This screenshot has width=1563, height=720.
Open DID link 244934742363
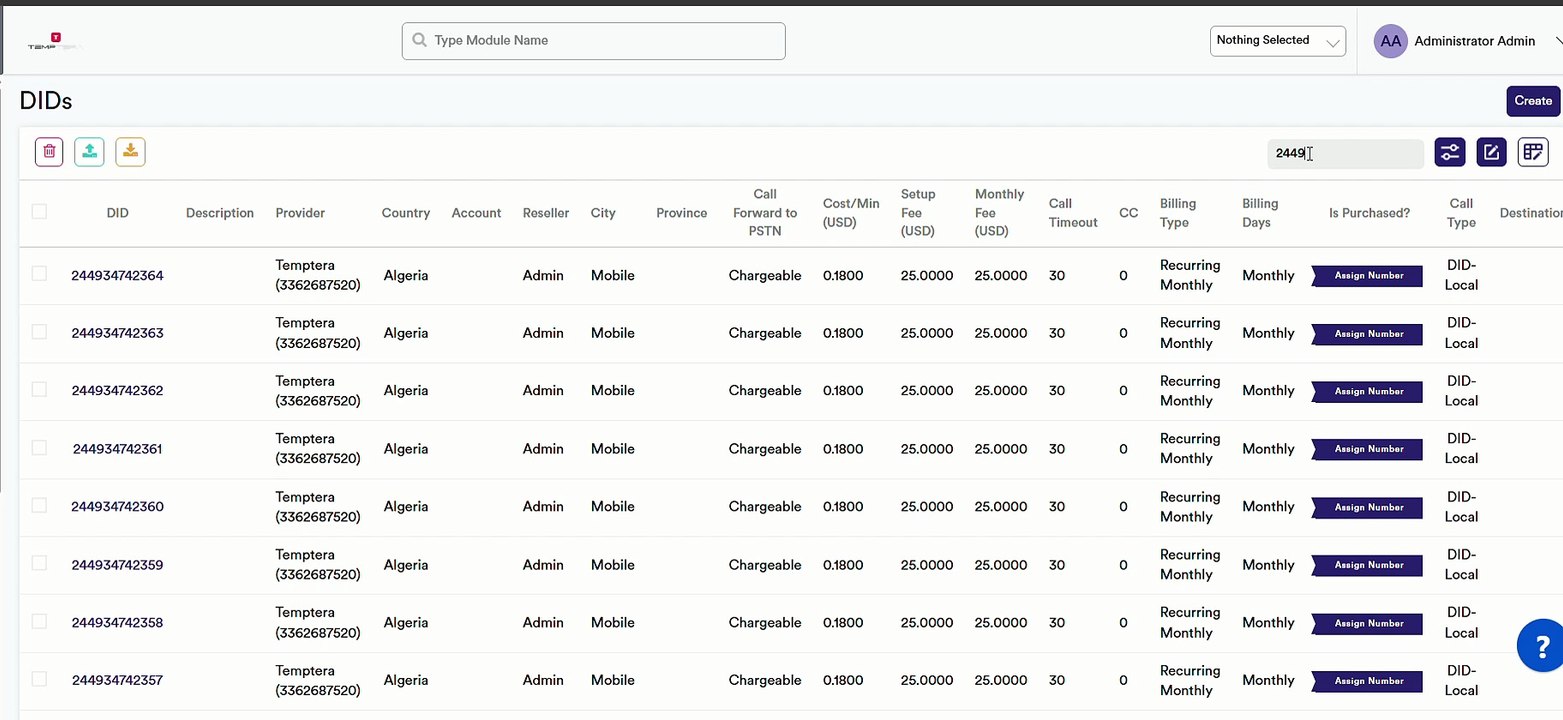(117, 334)
